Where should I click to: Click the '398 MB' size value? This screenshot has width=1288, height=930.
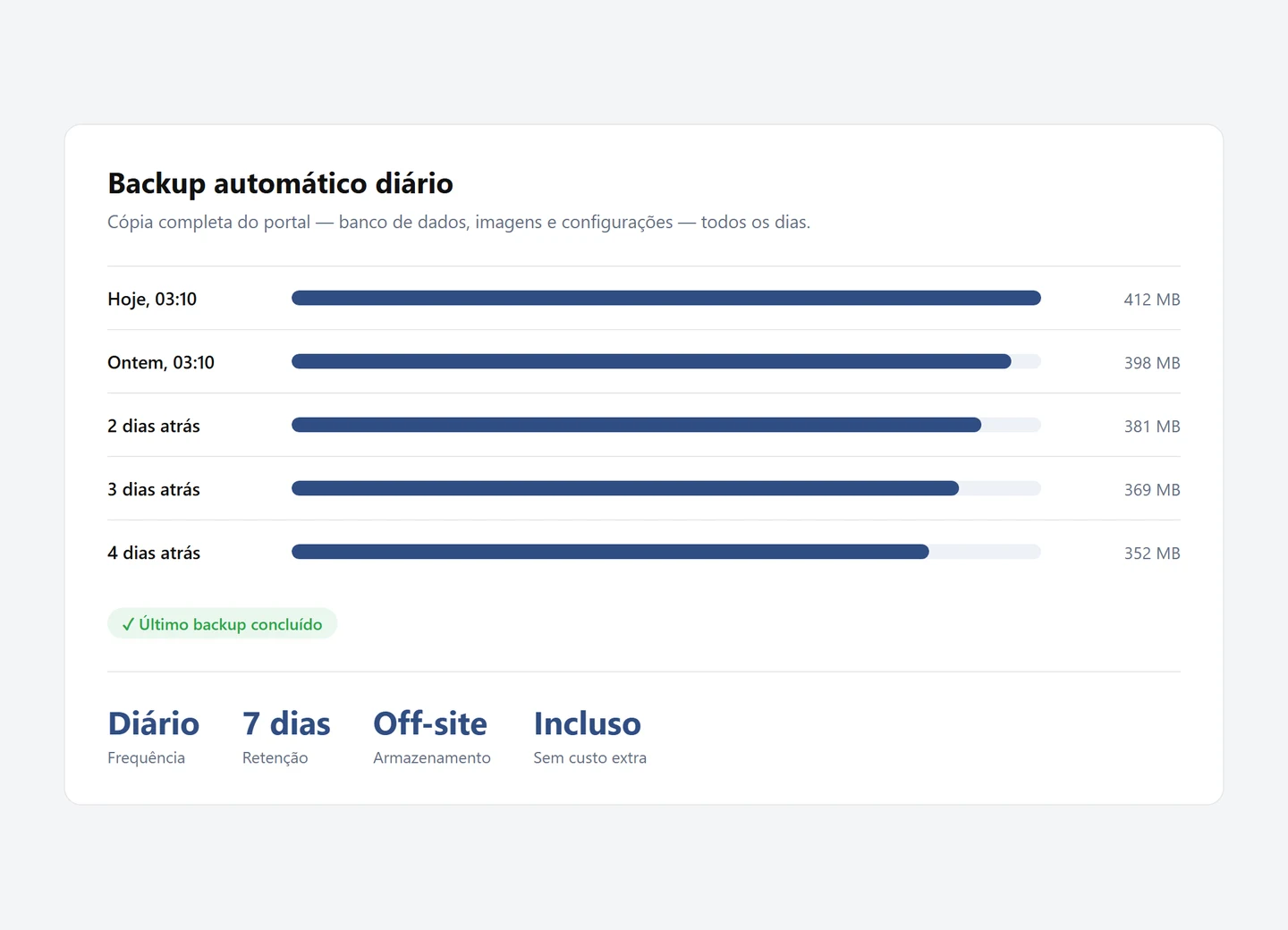click(x=1152, y=363)
